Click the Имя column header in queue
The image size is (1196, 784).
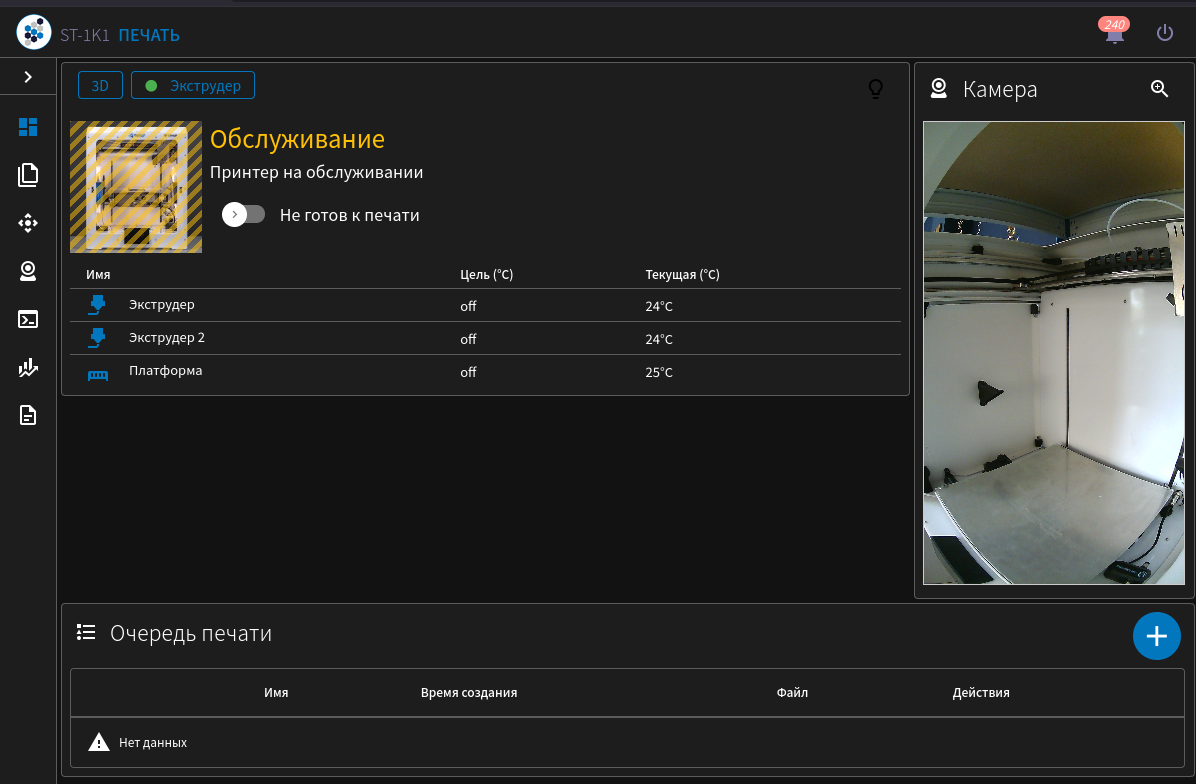click(276, 692)
